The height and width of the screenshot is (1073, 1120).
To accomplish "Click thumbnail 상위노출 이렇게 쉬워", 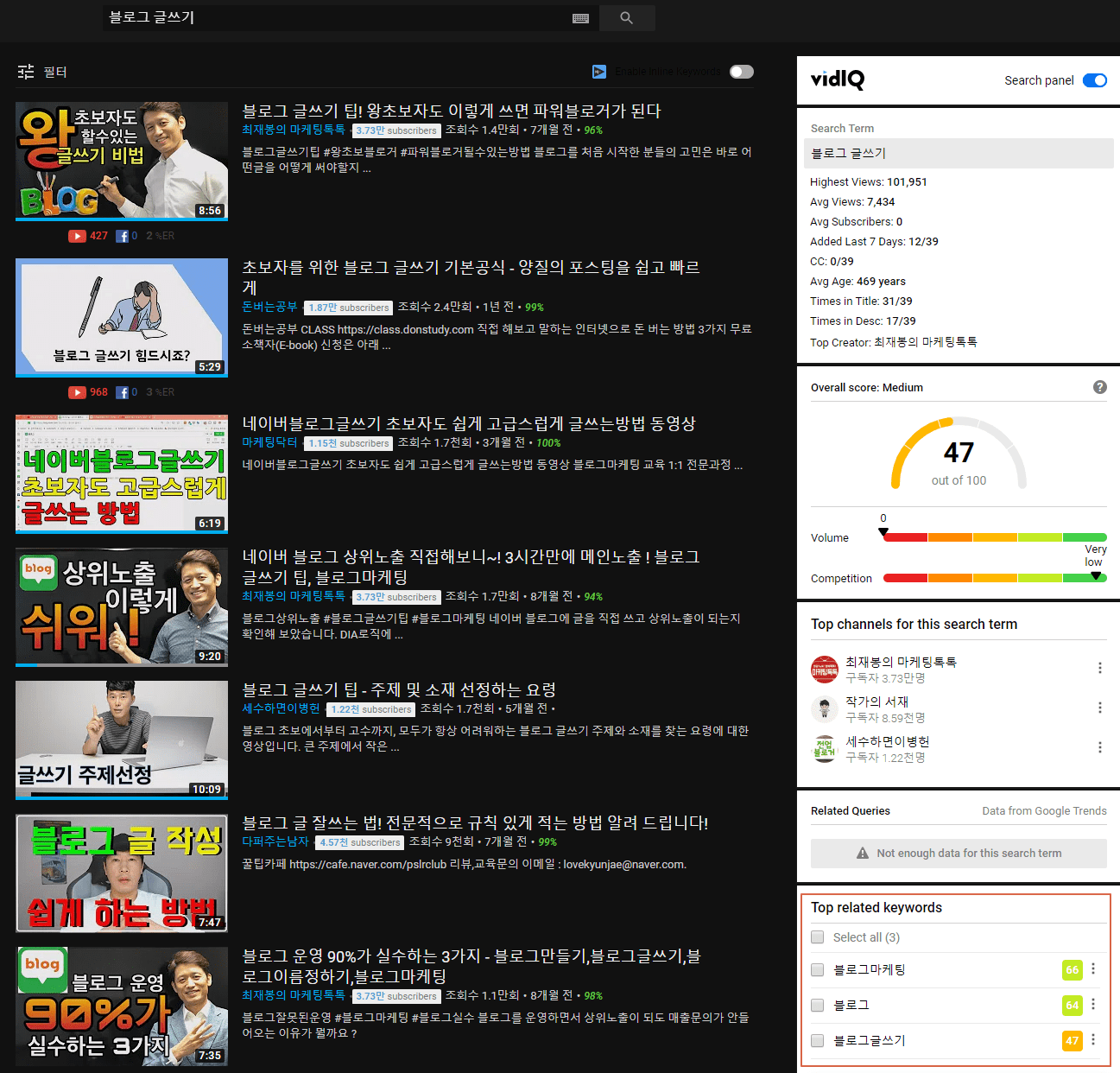I will (122, 606).
